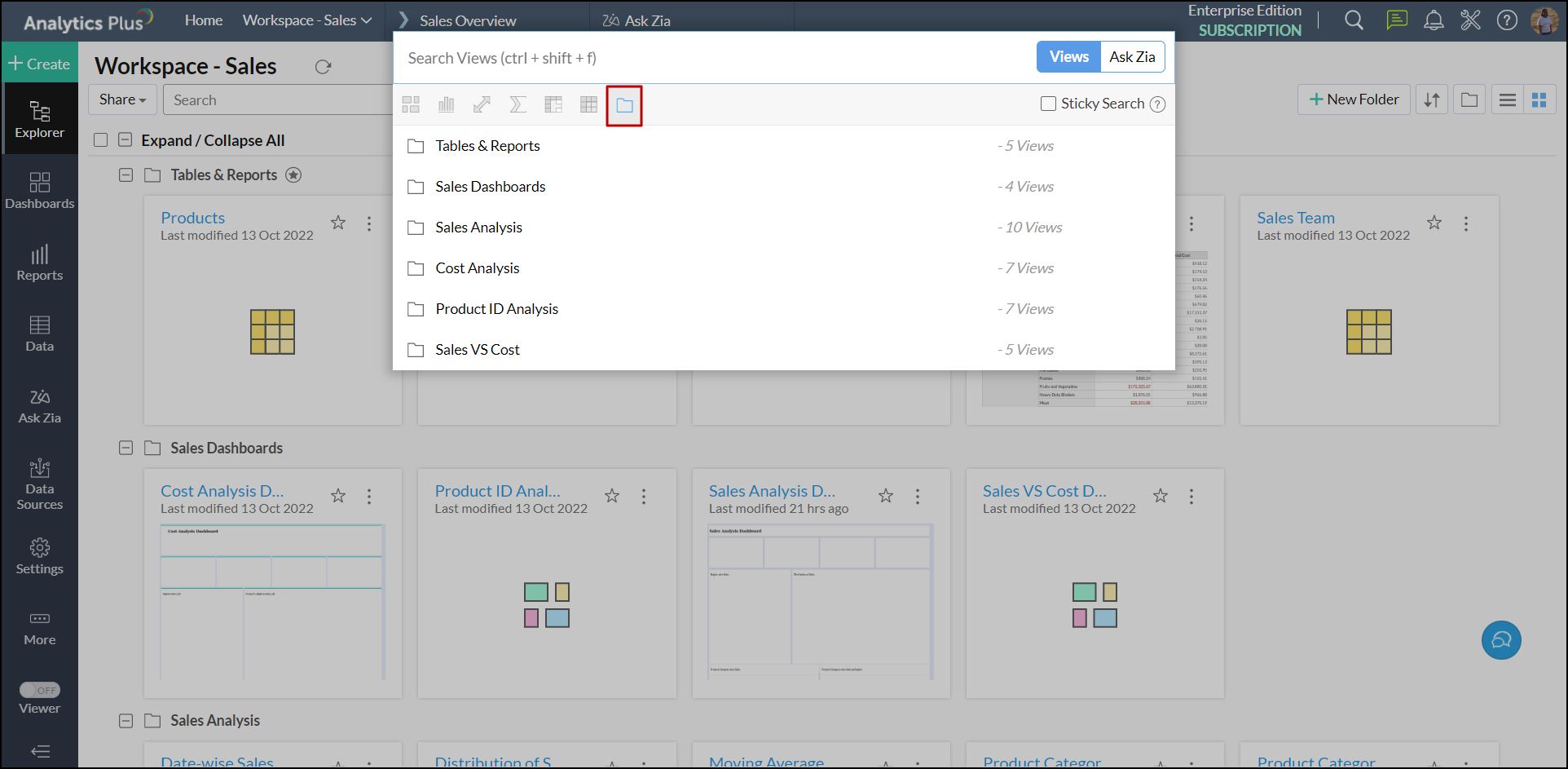Open Explorer in the left sidebar
This screenshot has height=769, width=1568.
tap(39, 119)
